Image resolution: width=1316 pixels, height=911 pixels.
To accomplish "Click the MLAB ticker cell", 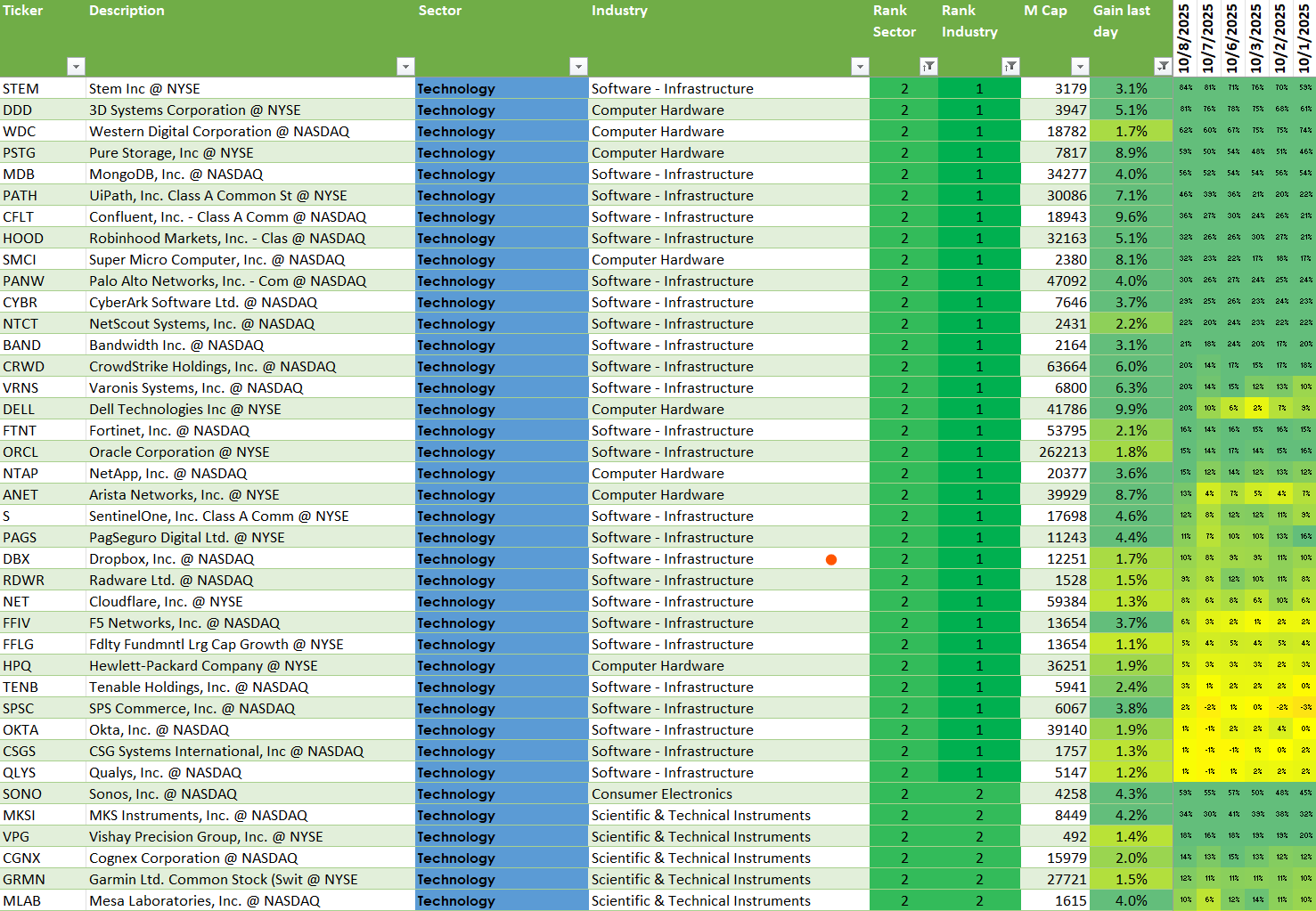I will click(43, 900).
